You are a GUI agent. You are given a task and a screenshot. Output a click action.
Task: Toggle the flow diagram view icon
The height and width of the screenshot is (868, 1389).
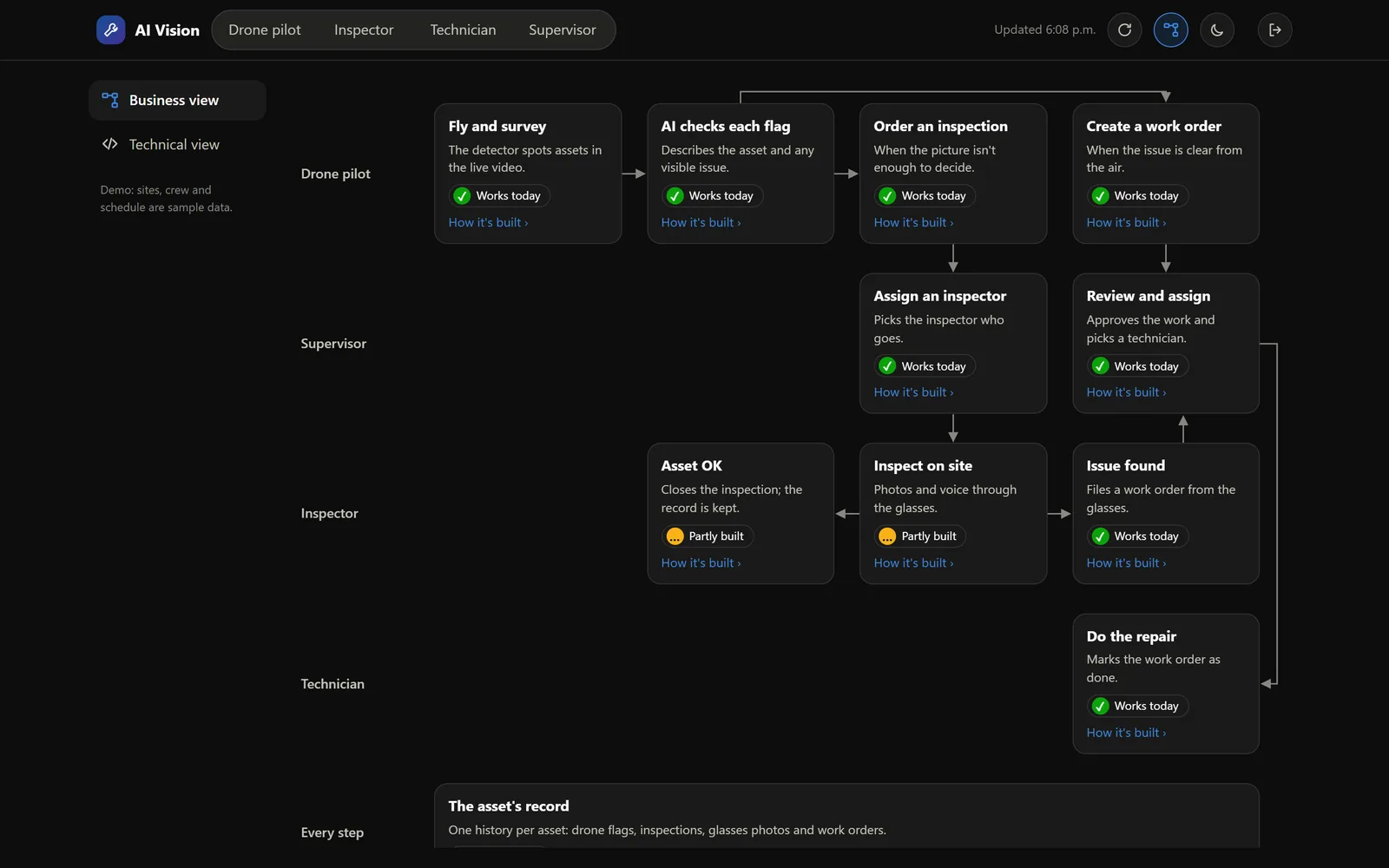tap(1170, 30)
